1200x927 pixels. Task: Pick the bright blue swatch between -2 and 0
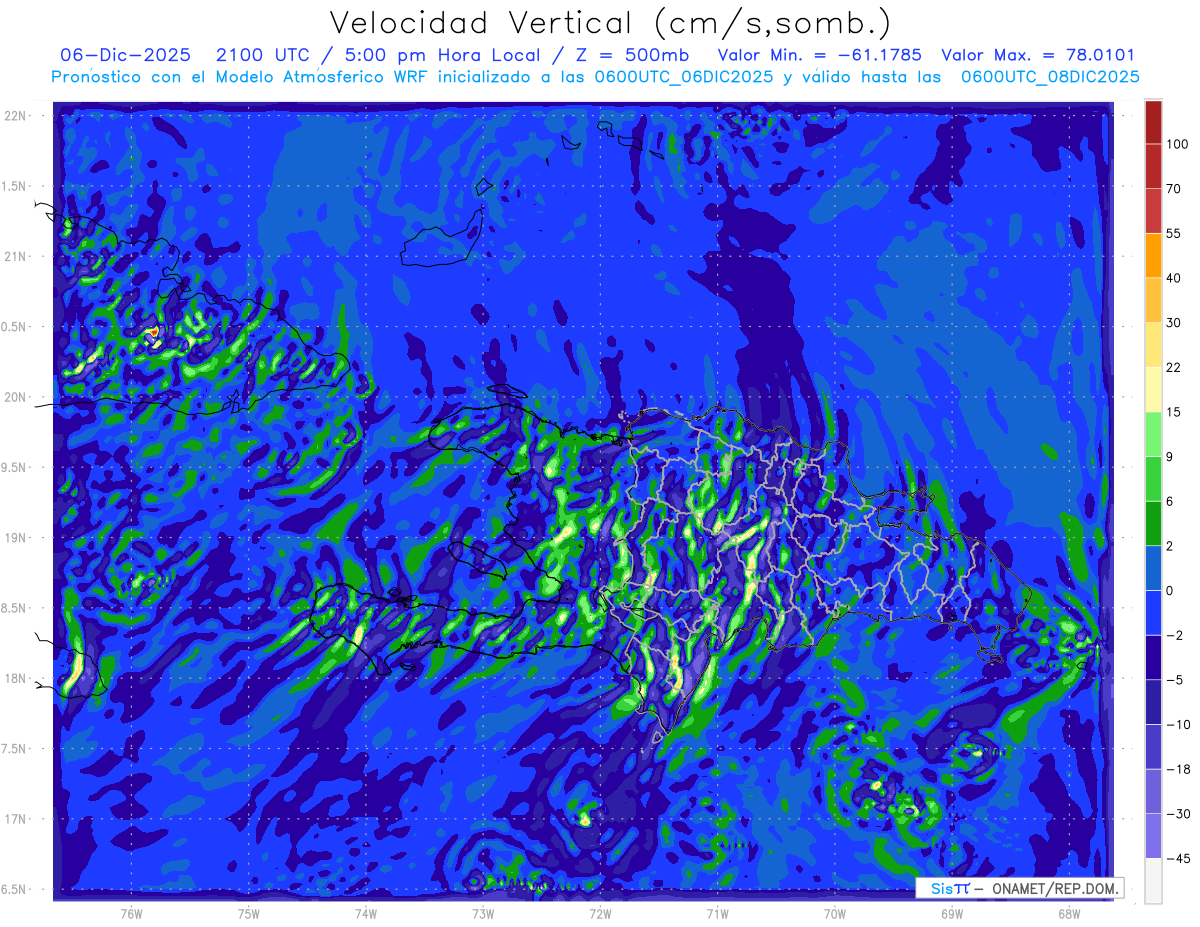[1153, 612]
